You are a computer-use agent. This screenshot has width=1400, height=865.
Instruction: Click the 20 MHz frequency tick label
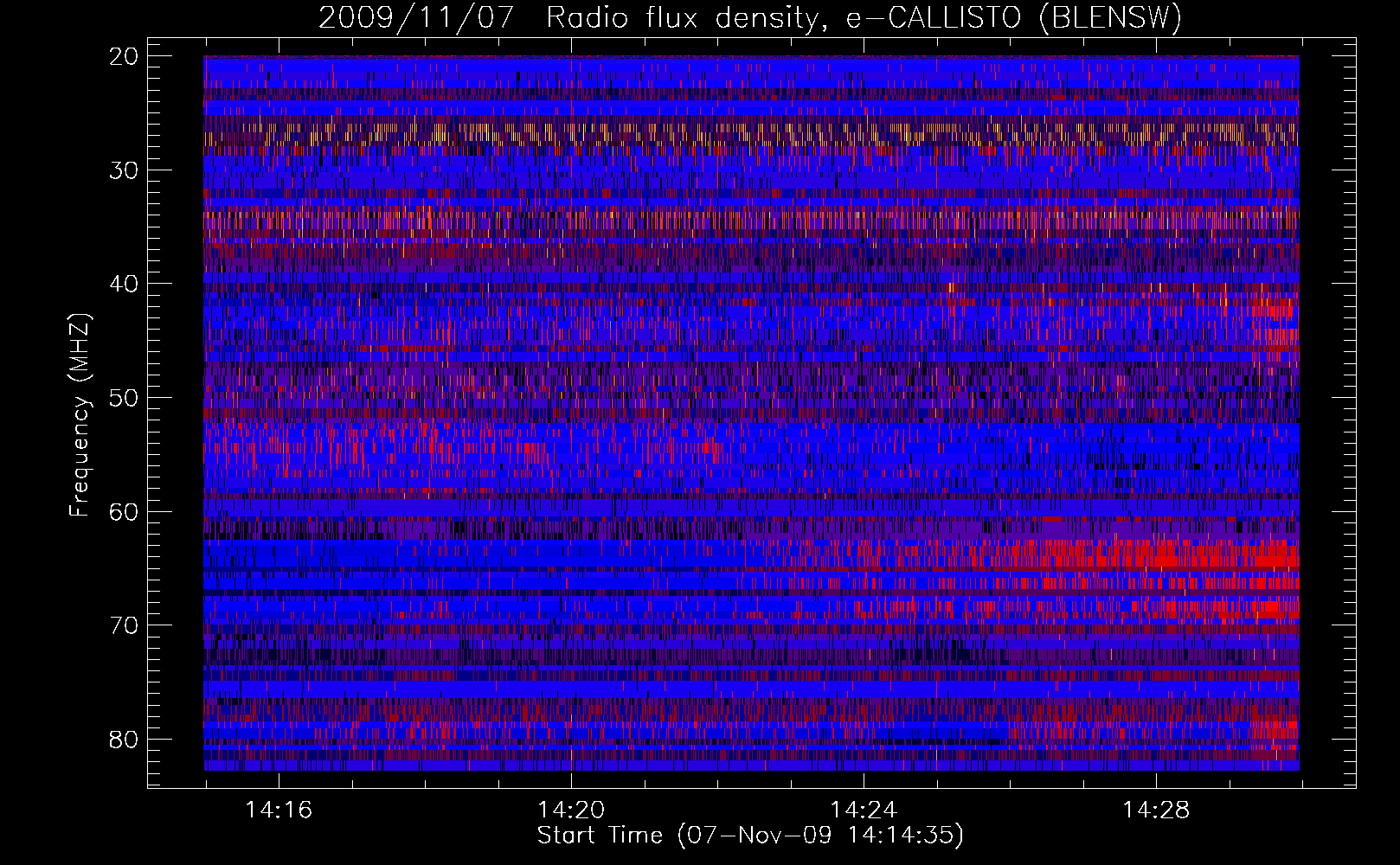click(125, 56)
